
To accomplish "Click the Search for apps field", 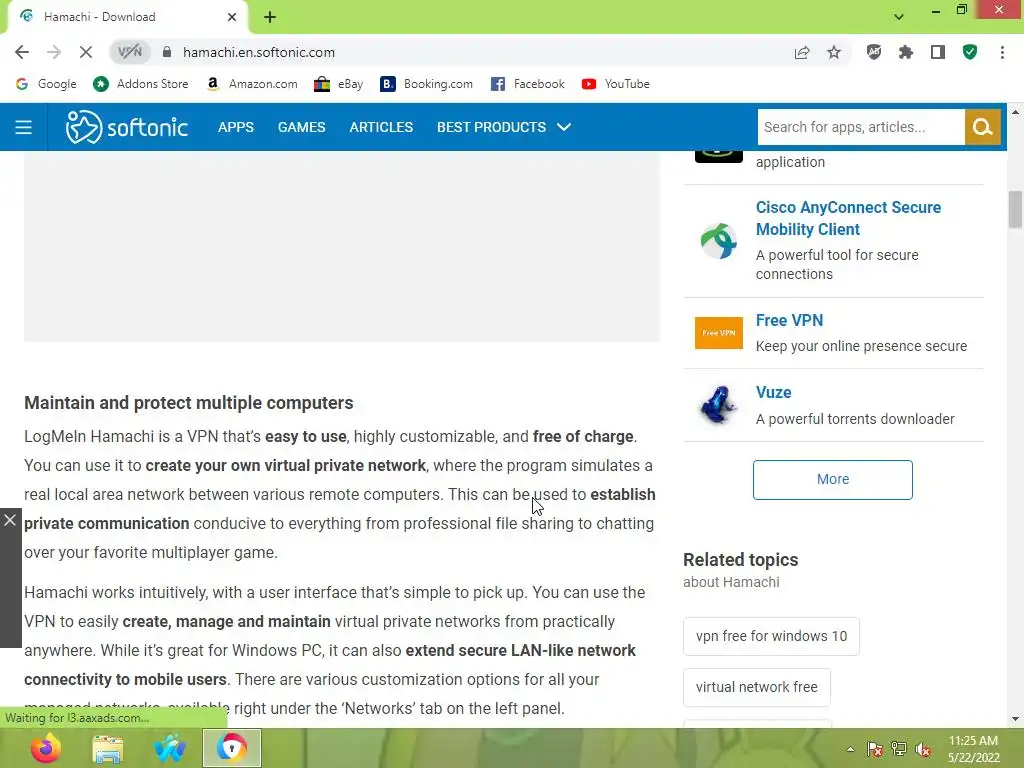I will (x=861, y=127).
